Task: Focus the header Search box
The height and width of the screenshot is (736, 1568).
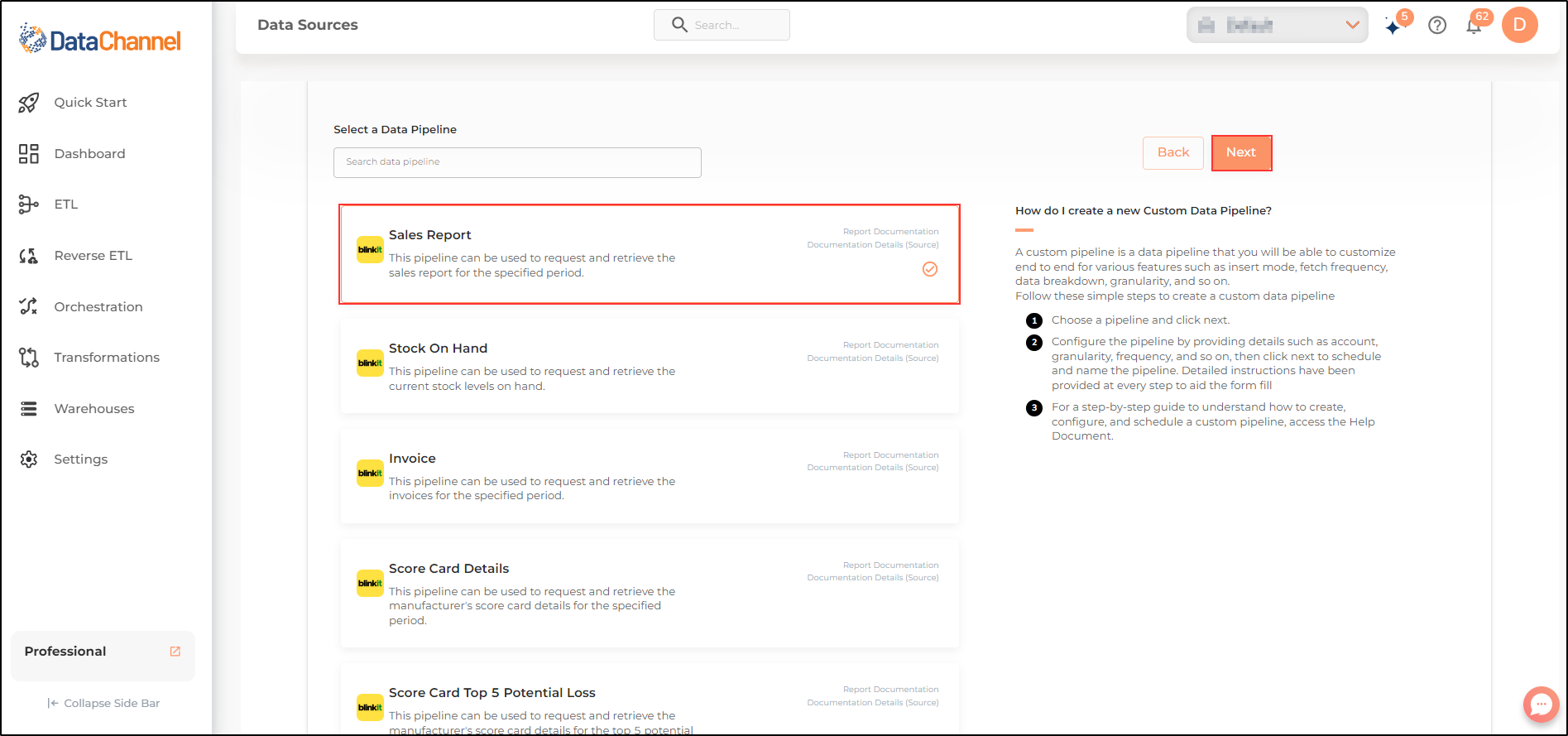Action: 722,25
